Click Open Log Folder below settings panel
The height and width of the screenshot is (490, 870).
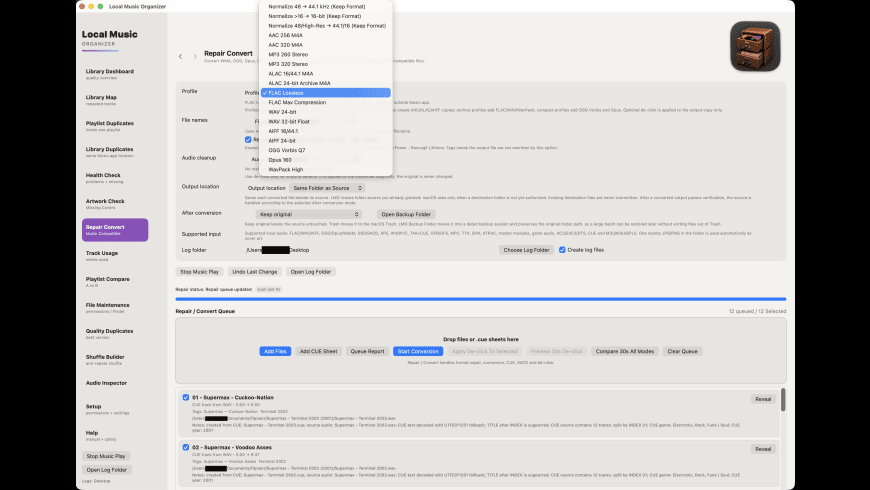click(x=311, y=272)
